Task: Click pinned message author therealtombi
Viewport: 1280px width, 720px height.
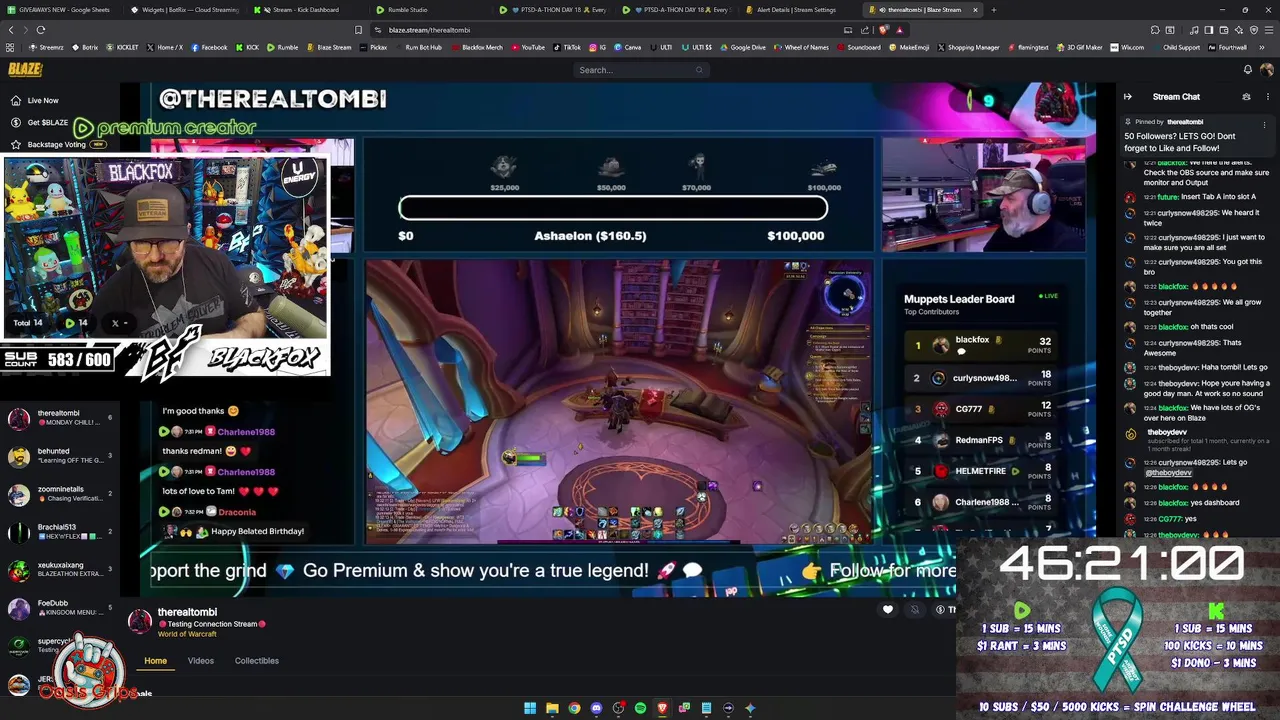Action: pyautogui.click(x=1185, y=122)
